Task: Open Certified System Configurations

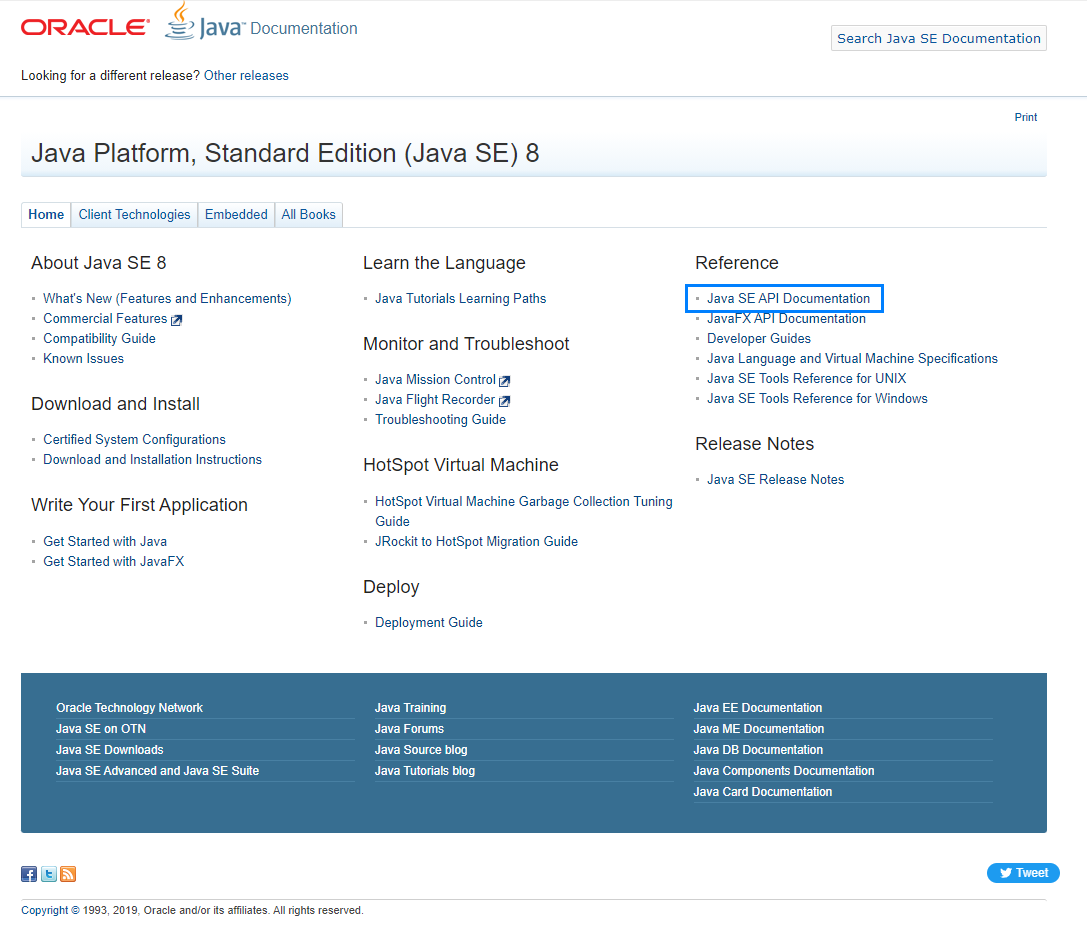Action: pos(134,440)
